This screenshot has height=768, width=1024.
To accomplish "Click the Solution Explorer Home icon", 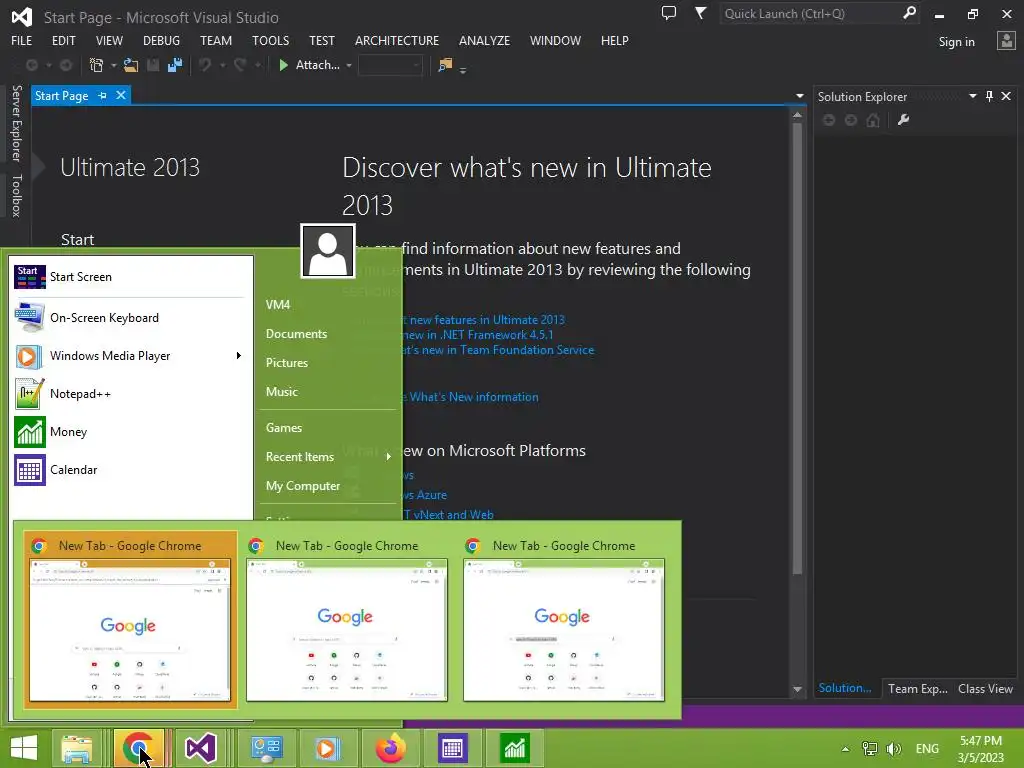I will [x=872, y=120].
